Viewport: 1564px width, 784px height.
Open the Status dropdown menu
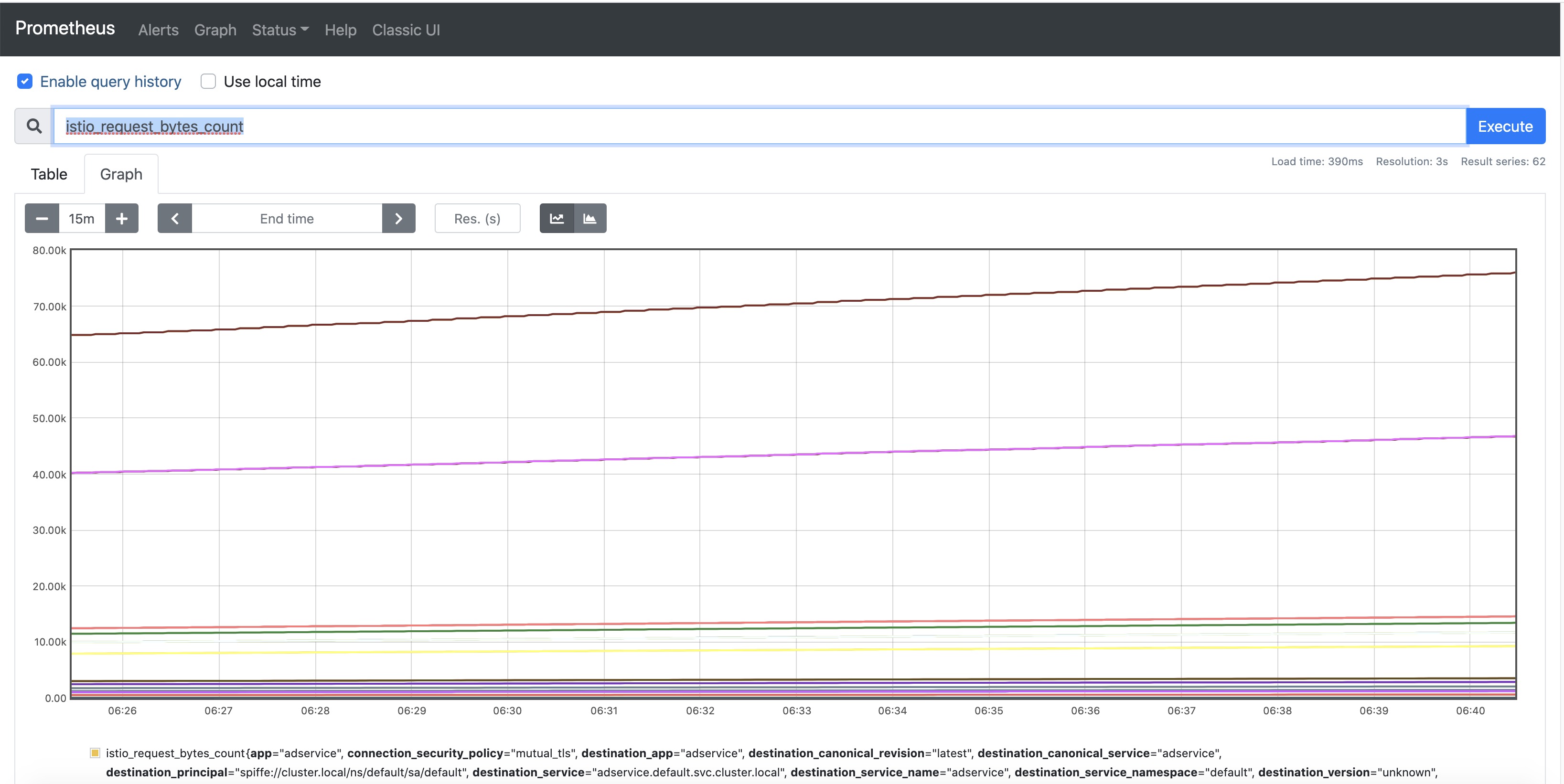[x=280, y=30]
